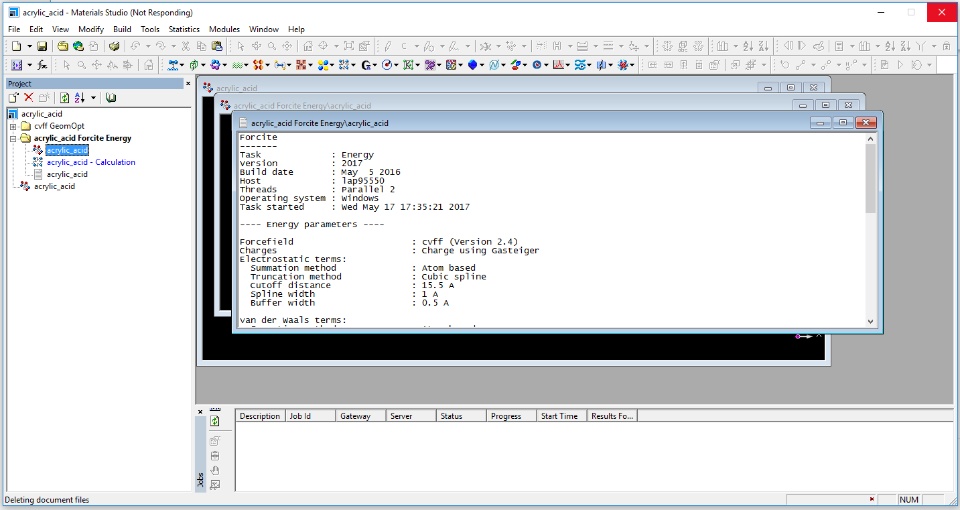Close the Jobs panel with its x
960x510 pixels.
tap(200, 411)
